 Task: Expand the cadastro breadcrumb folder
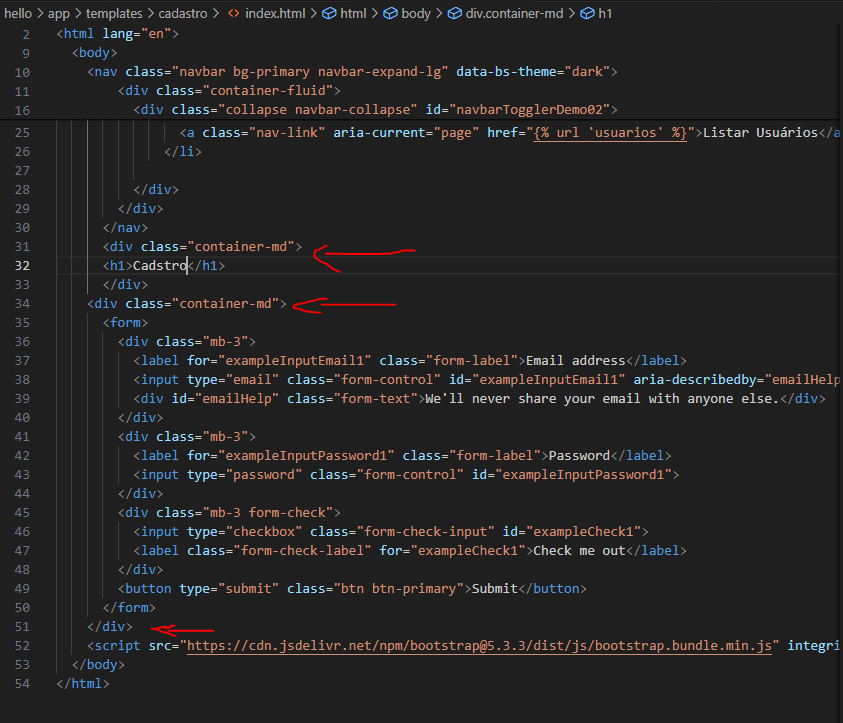click(x=185, y=14)
